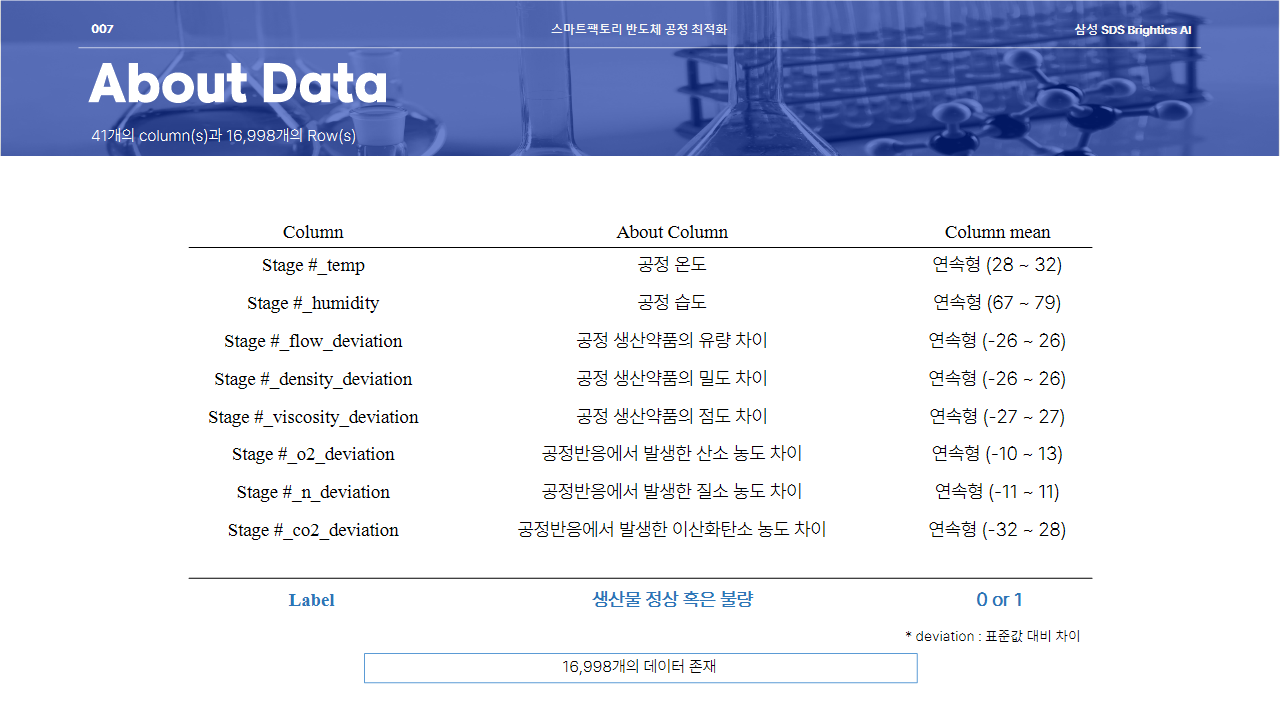Image resolution: width=1280 pixels, height=720 pixels.
Task: Select the '스마트팩토리 반도체 공정 최적화' header text
Action: [x=639, y=29]
